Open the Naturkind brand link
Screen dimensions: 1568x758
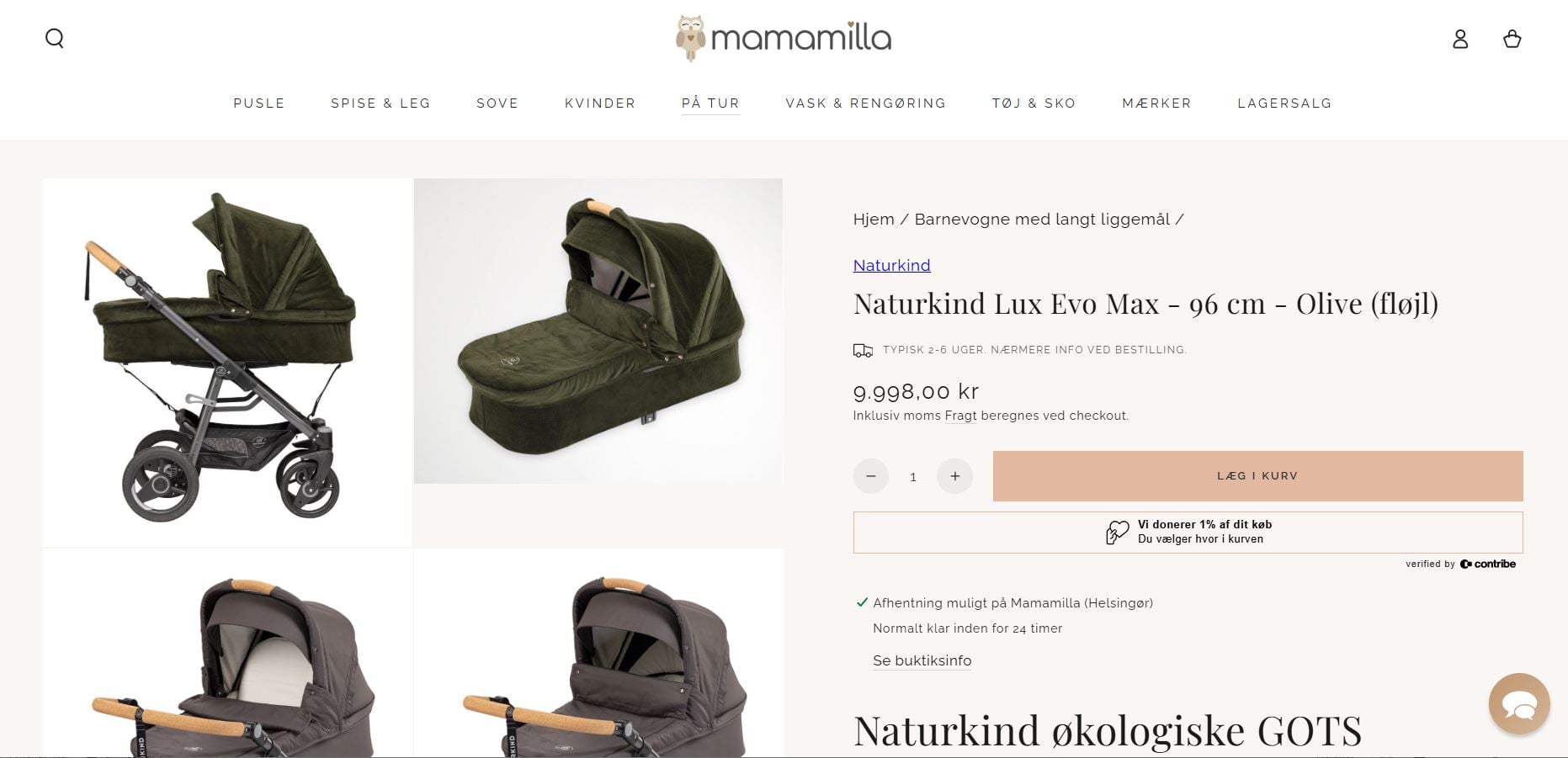[x=891, y=266]
